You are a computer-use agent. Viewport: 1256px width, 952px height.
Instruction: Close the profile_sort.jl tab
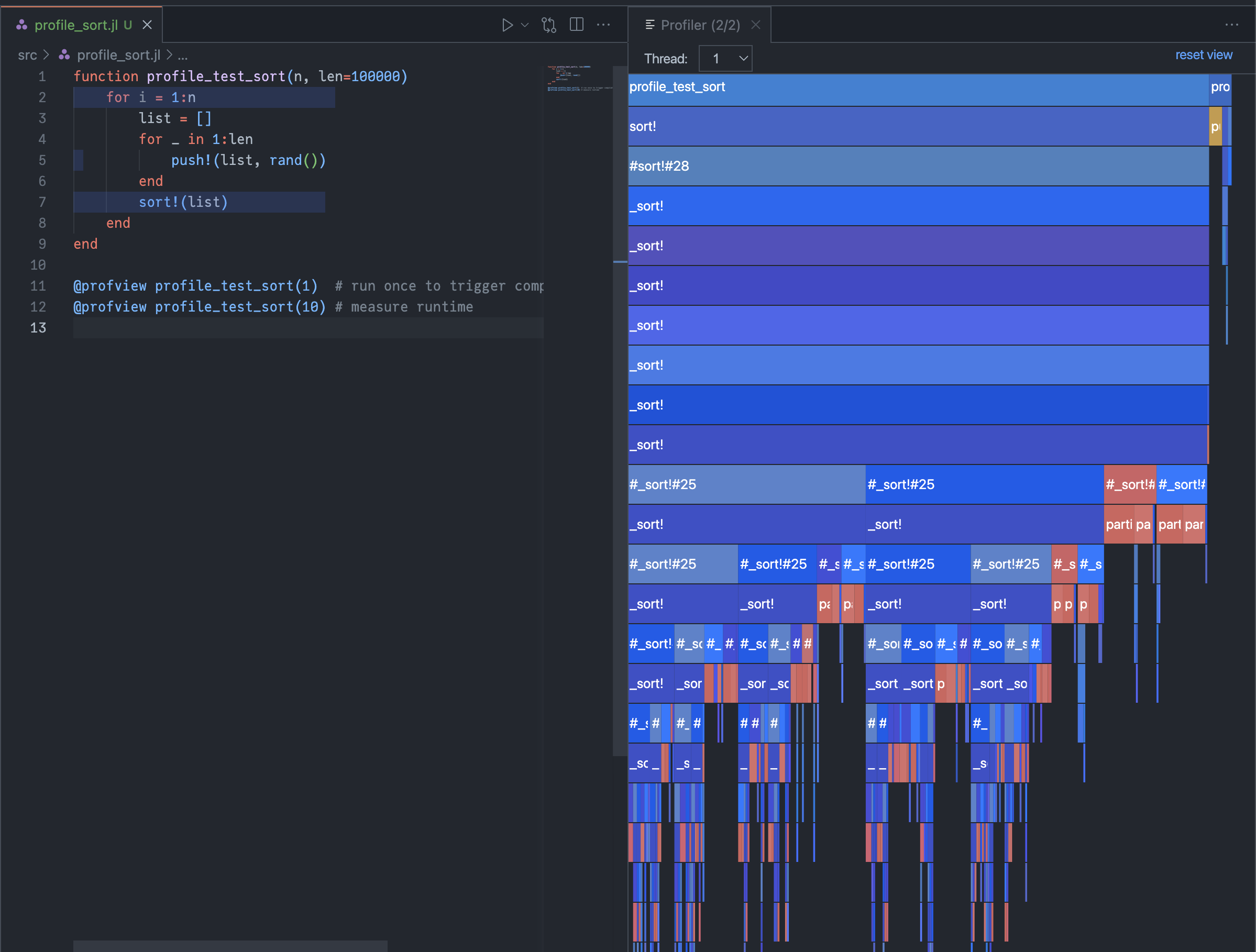[147, 25]
